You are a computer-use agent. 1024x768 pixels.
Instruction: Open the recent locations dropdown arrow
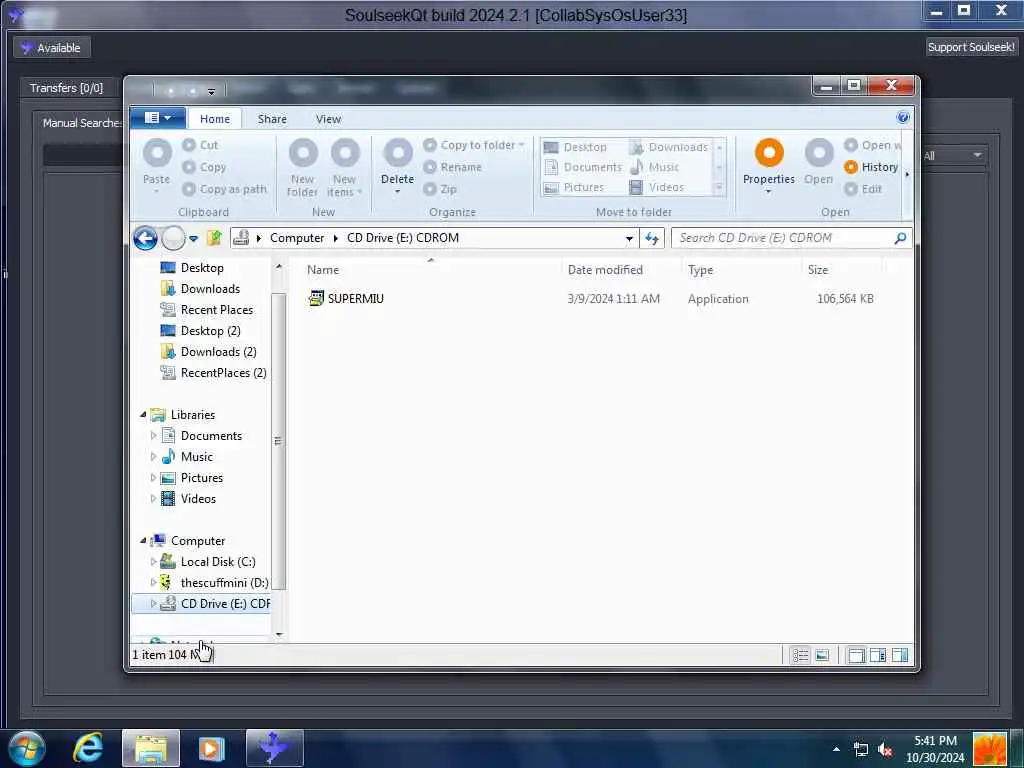pos(193,239)
